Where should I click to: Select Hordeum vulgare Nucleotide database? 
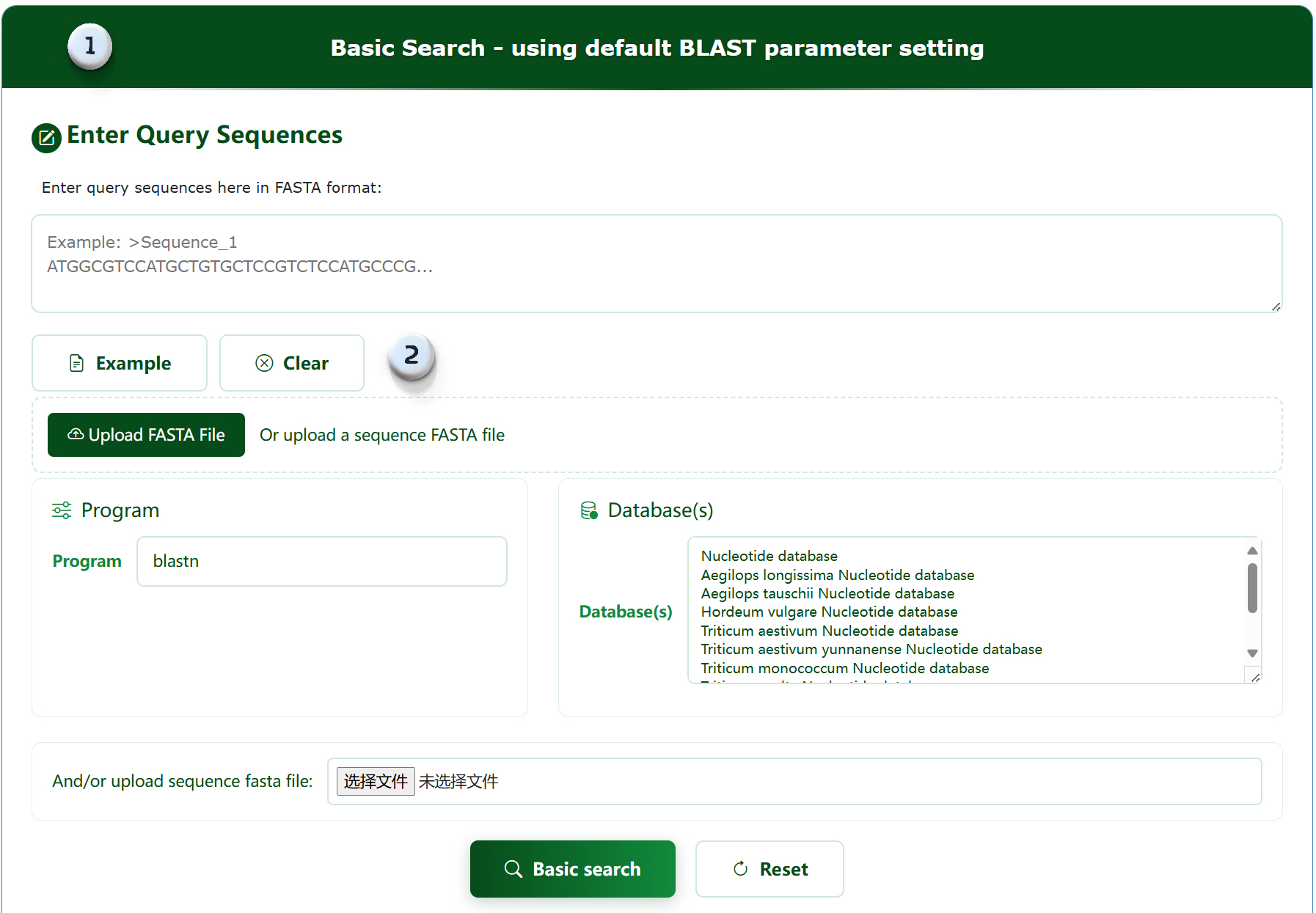tap(829, 612)
